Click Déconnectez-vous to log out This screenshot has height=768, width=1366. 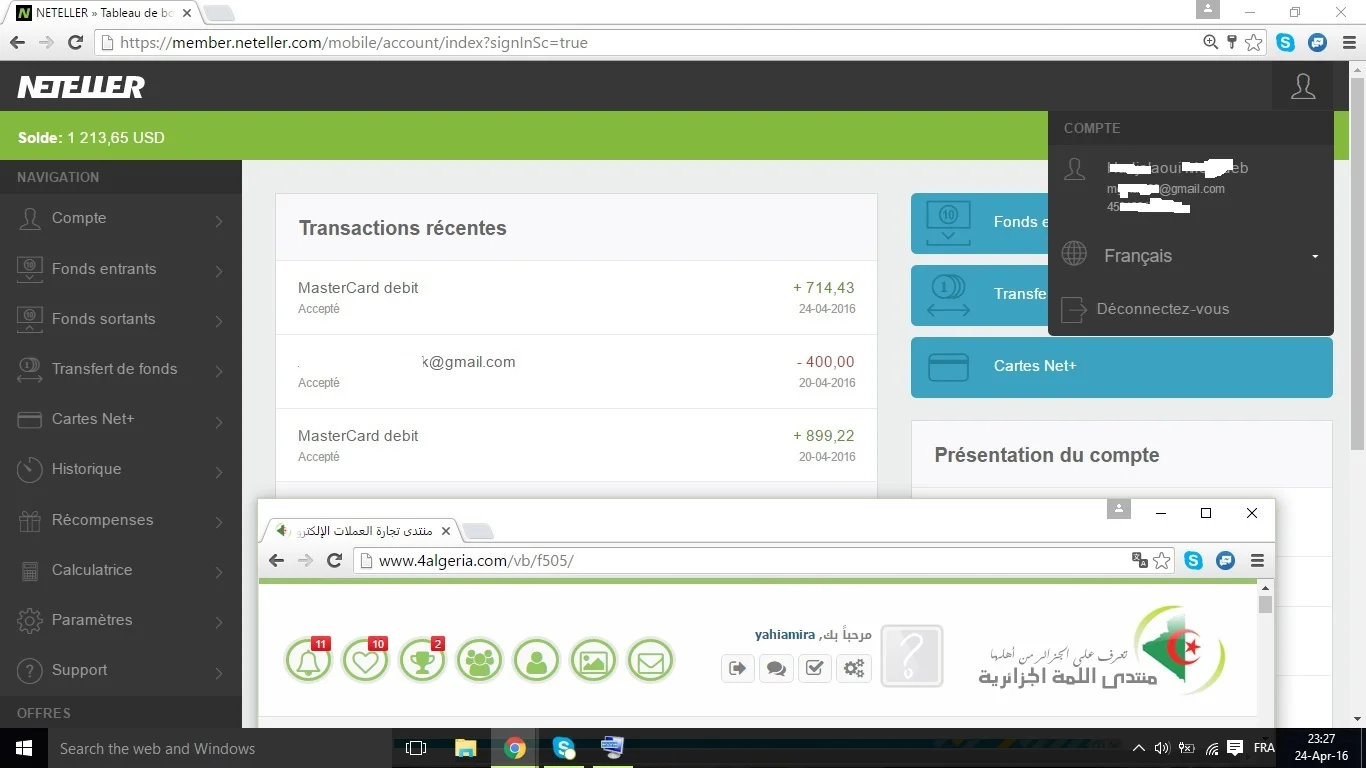point(1162,309)
